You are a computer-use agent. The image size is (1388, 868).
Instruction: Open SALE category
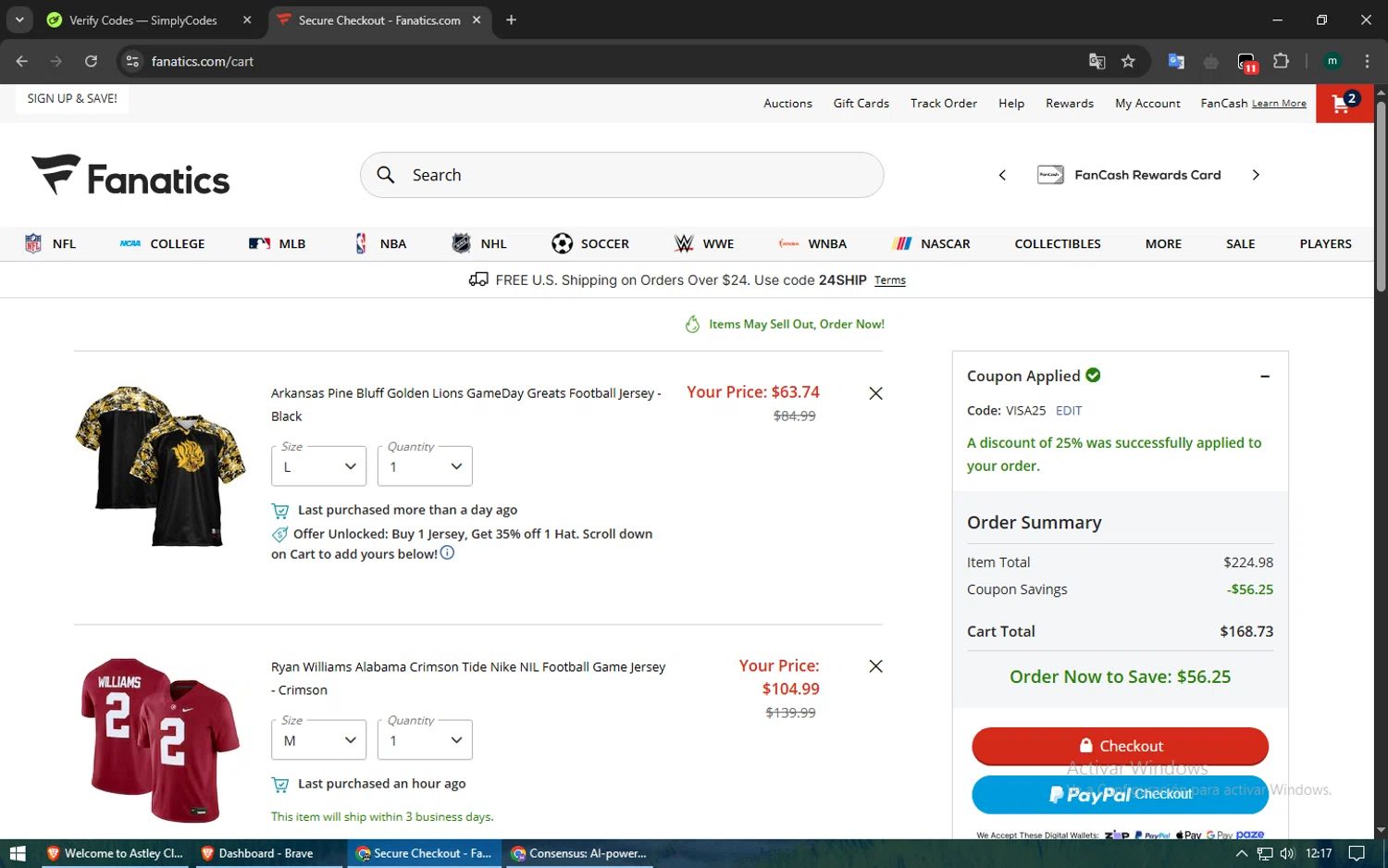[x=1240, y=243]
